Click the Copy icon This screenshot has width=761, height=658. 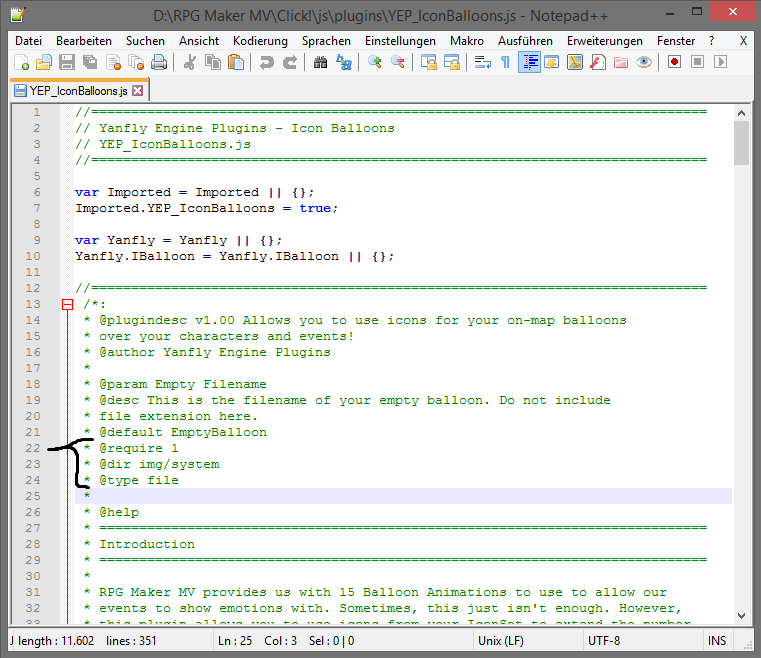click(213, 62)
